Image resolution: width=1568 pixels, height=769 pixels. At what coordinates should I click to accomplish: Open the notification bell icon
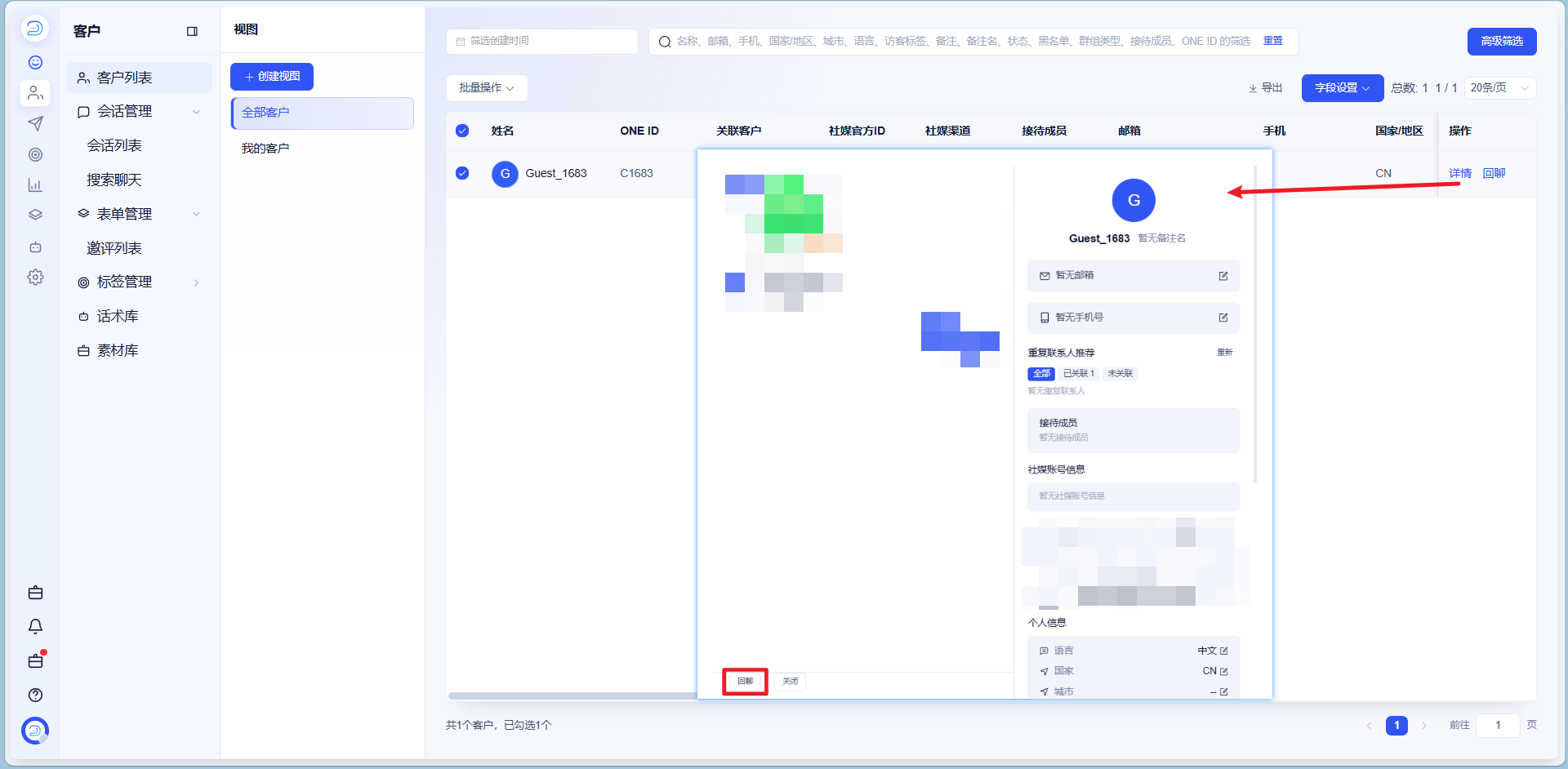click(x=35, y=626)
